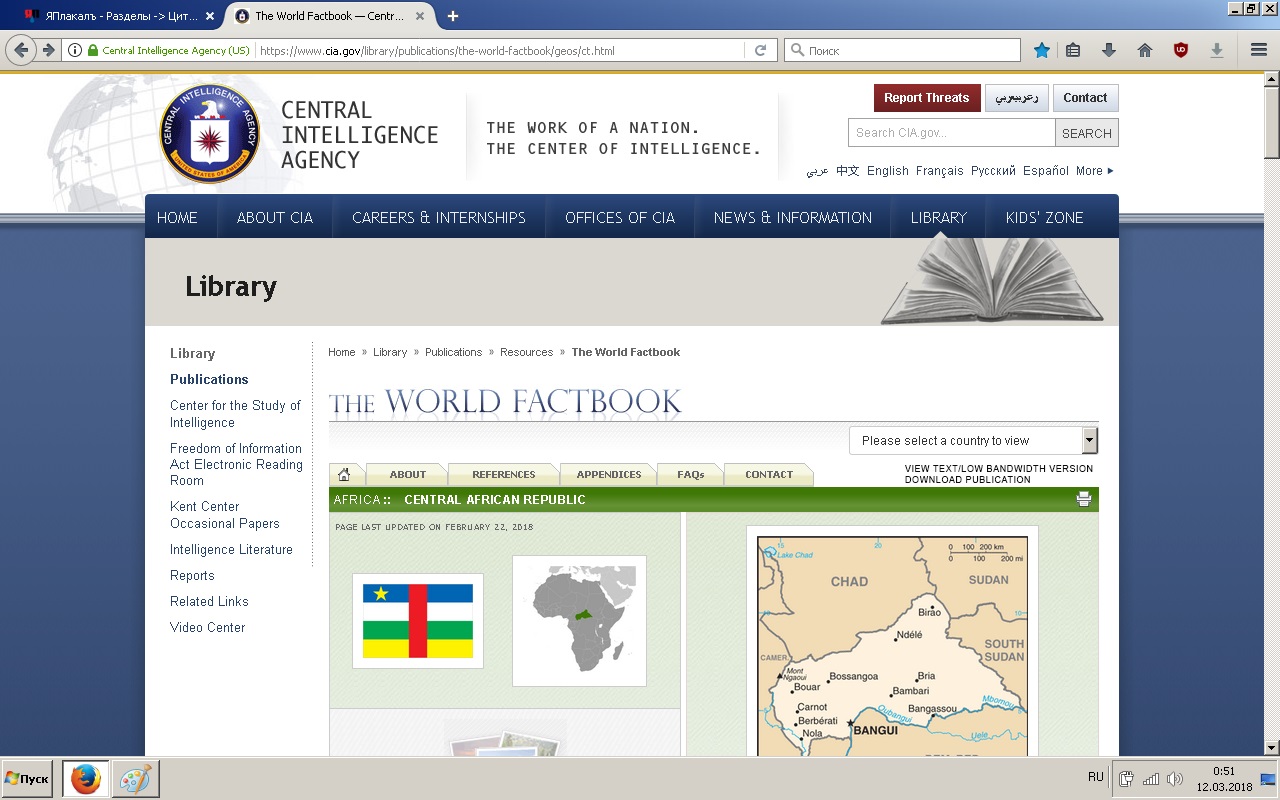Click the CIA seal logo
This screenshot has width=1280, height=800.
[210, 133]
